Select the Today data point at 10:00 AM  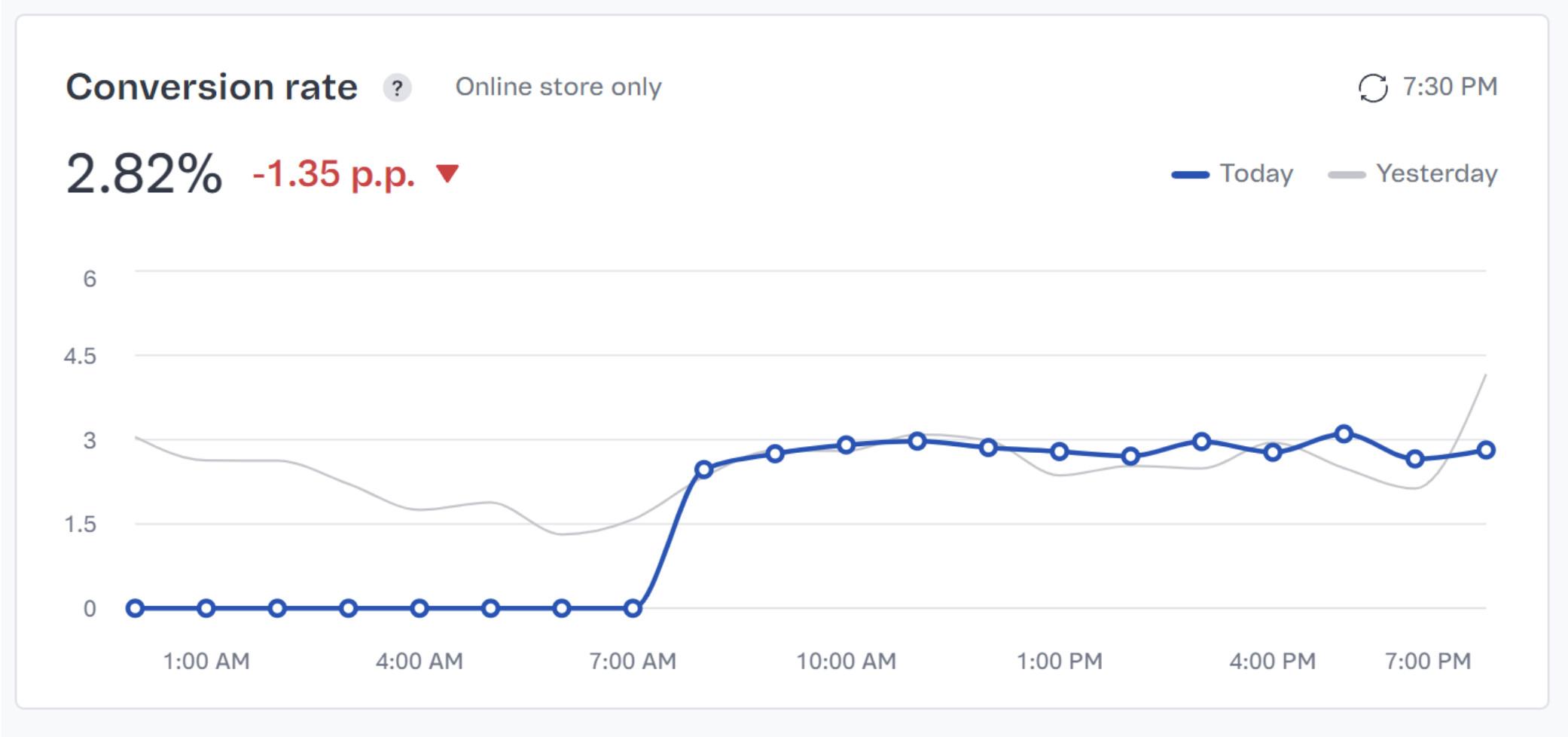[846, 445]
